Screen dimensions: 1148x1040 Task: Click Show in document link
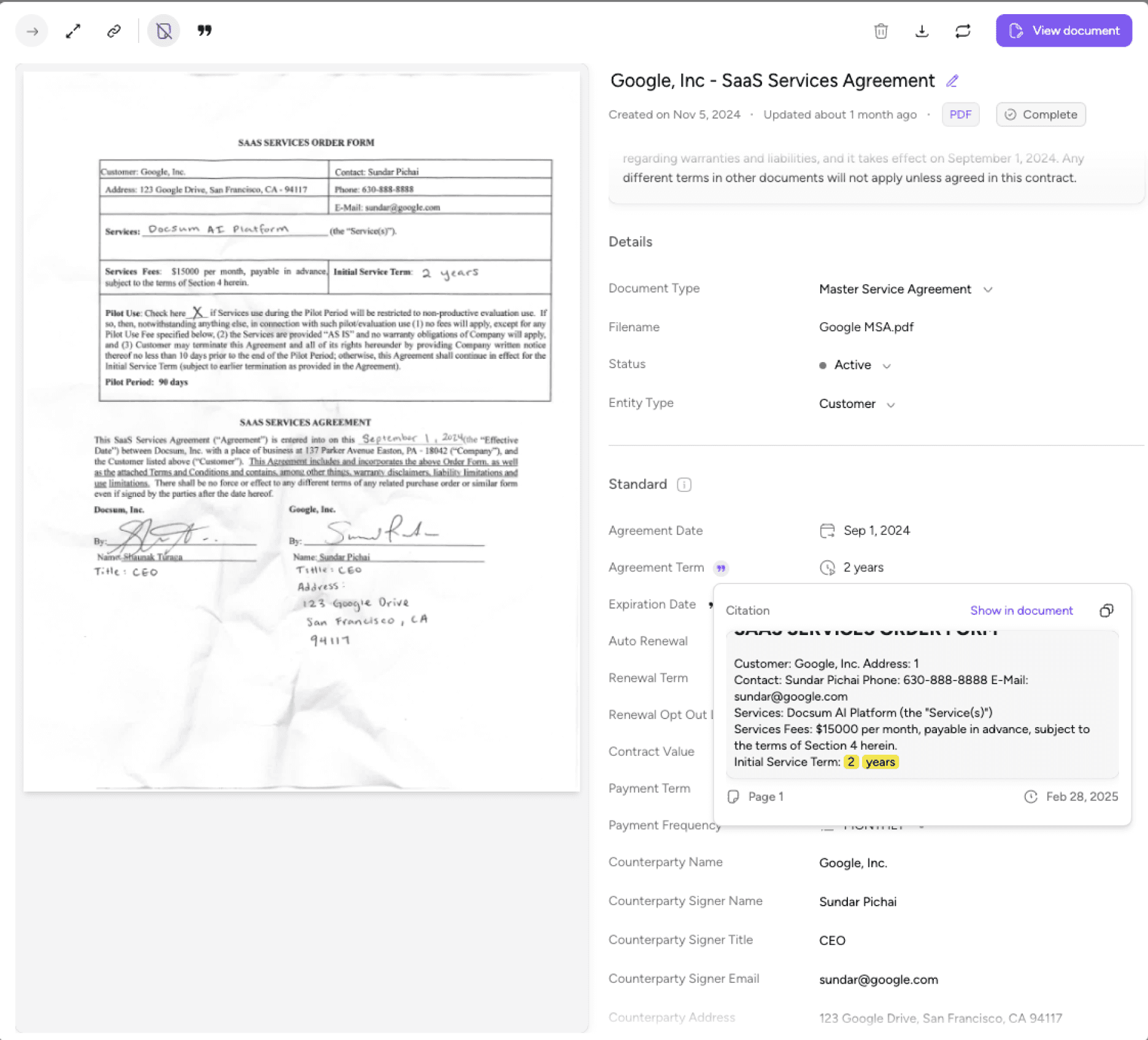(1021, 611)
